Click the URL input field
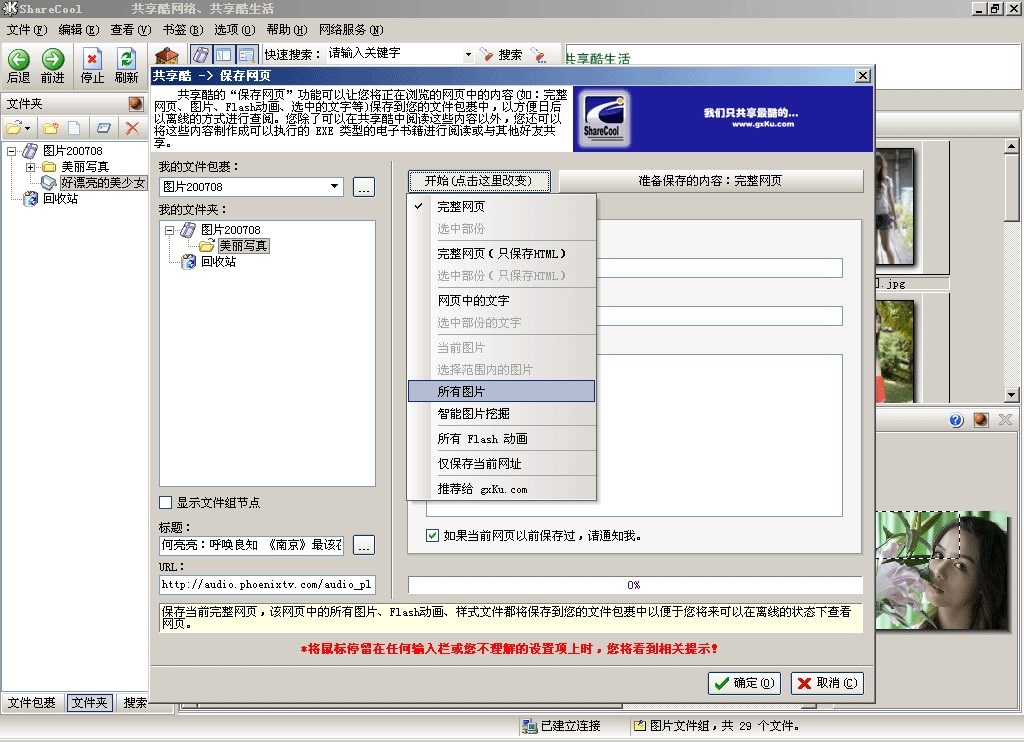The image size is (1024, 742). point(265,585)
